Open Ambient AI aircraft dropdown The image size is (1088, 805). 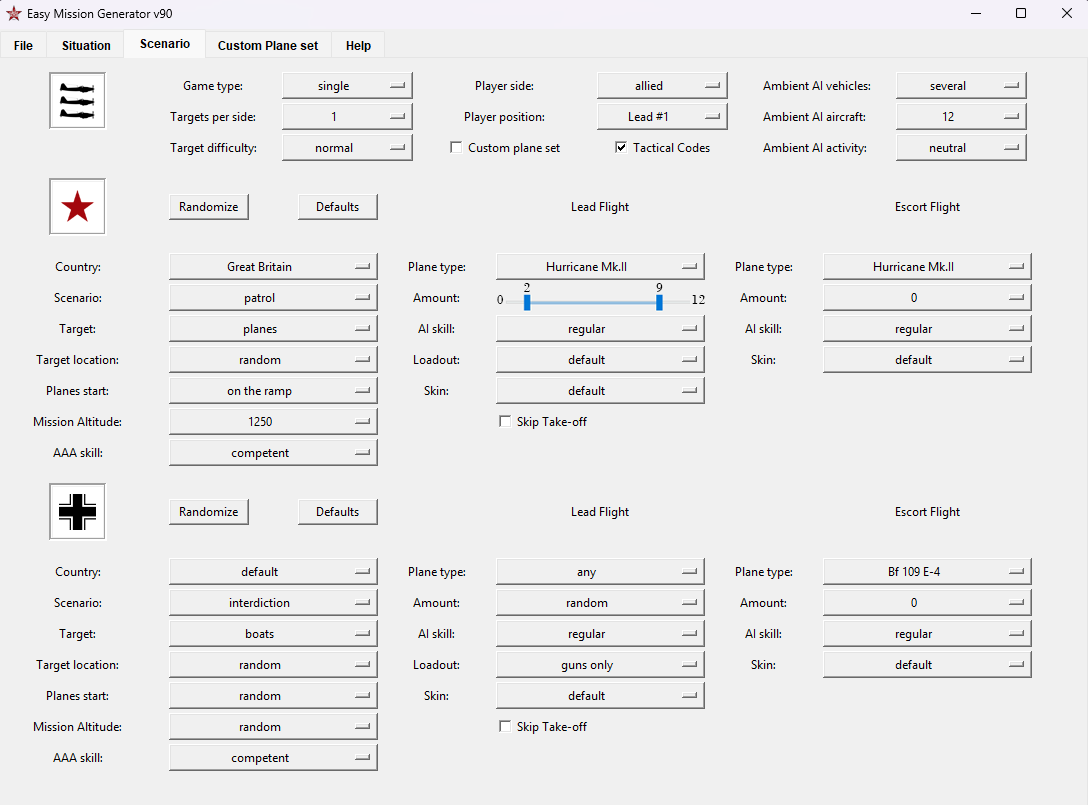tap(961, 117)
